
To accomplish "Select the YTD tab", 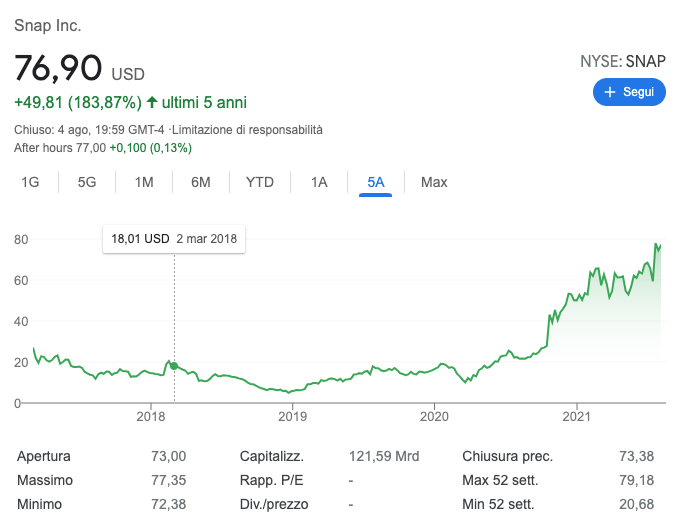I will click(x=260, y=182).
